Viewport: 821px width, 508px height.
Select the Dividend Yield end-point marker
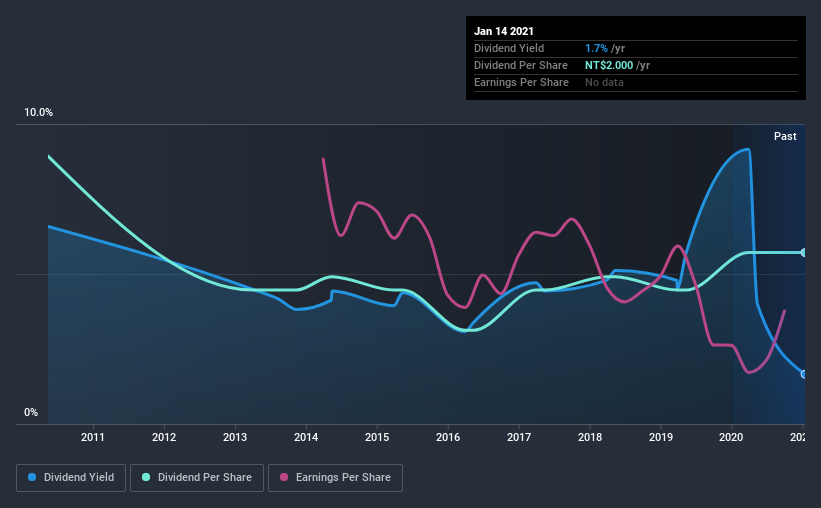tap(804, 374)
